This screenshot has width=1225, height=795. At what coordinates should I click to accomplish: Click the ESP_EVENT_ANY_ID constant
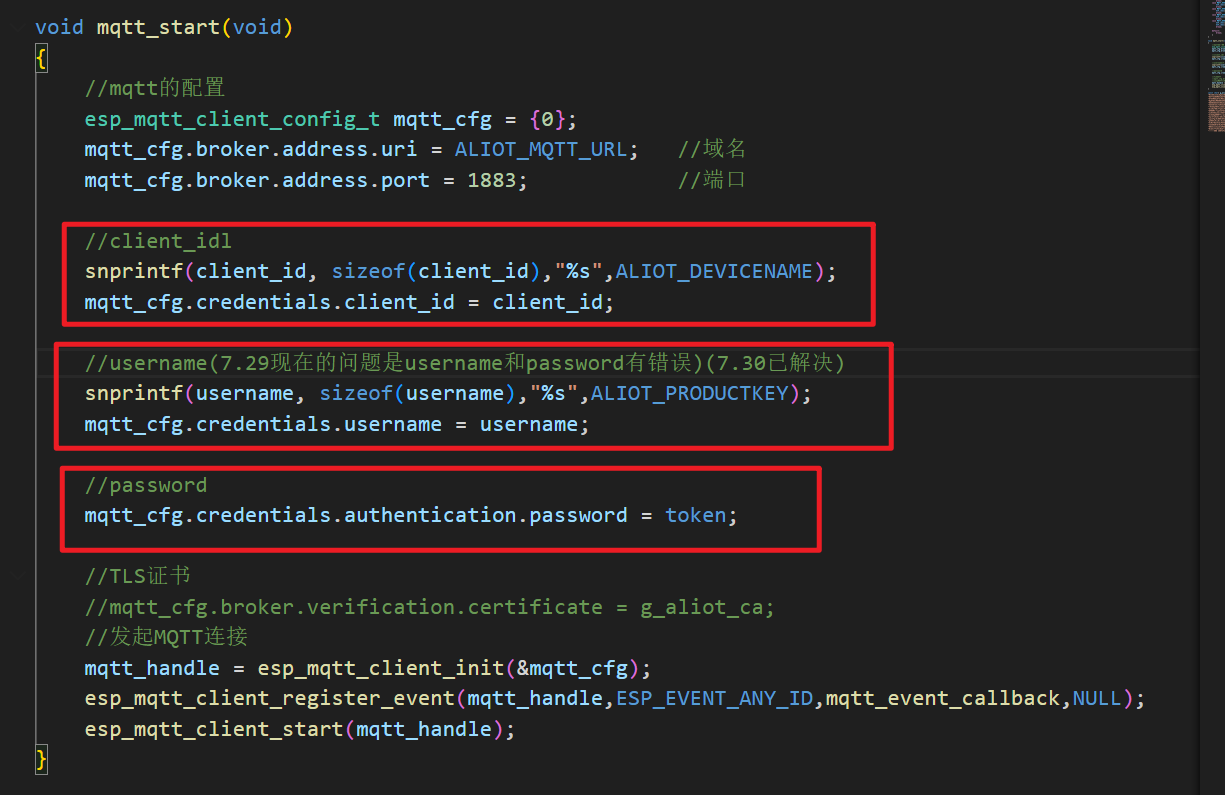(x=714, y=698)
